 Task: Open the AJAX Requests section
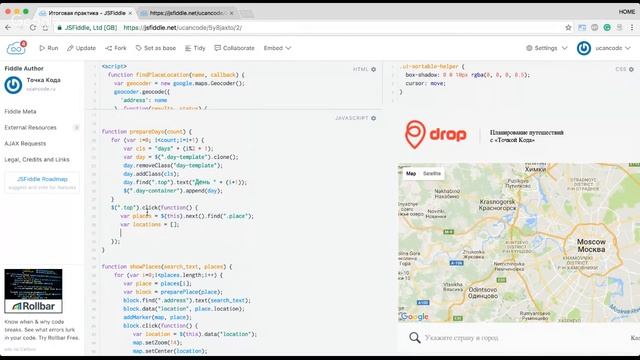click(x=25, y=144)
